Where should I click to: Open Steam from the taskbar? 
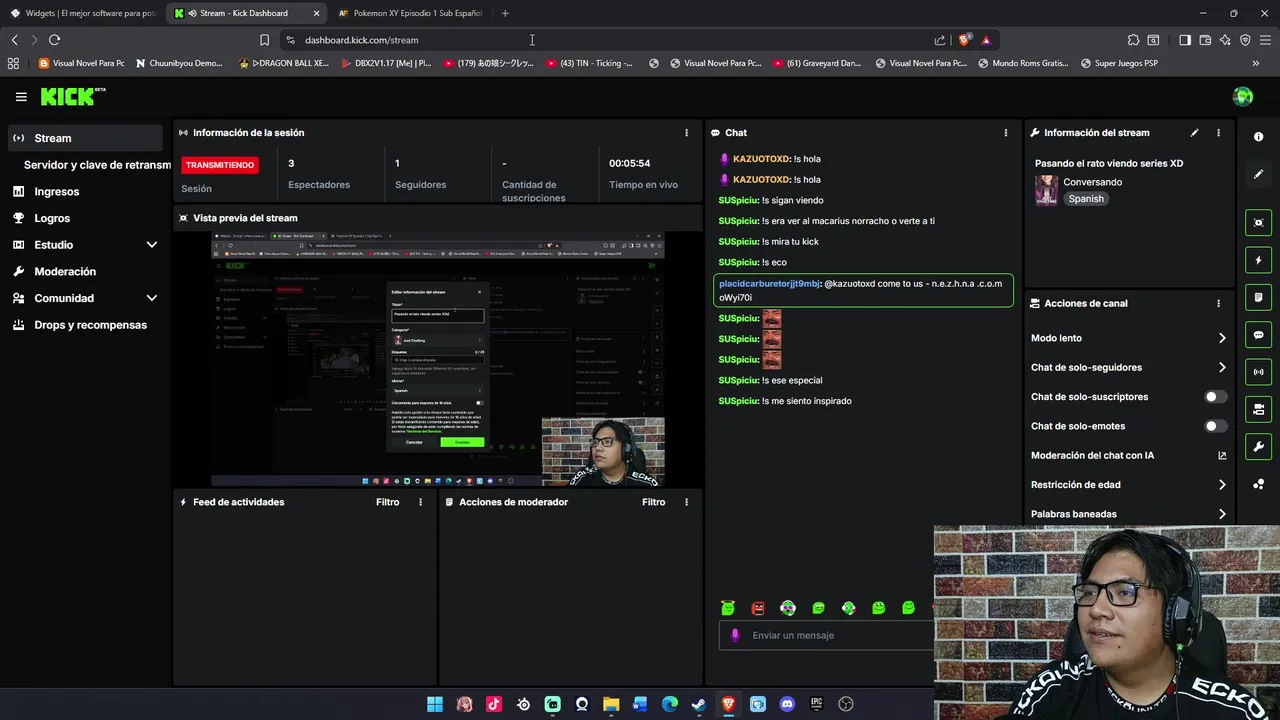coord(699,704)
